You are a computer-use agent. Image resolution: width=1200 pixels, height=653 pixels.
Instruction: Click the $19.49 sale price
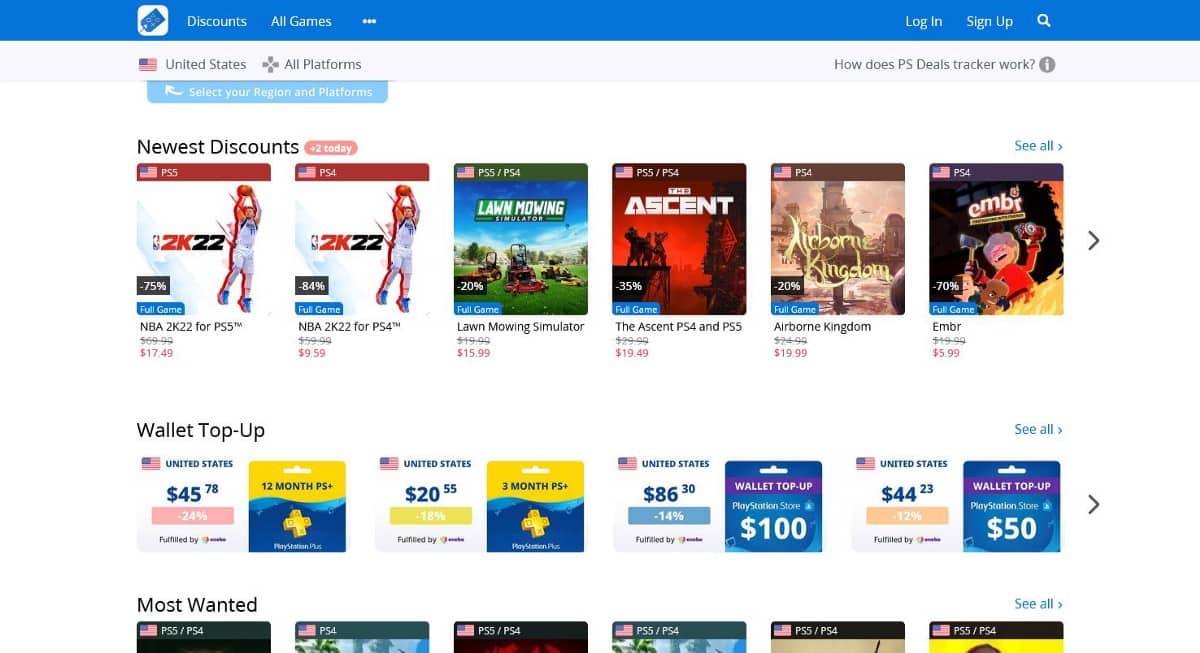tap(632, 353)
